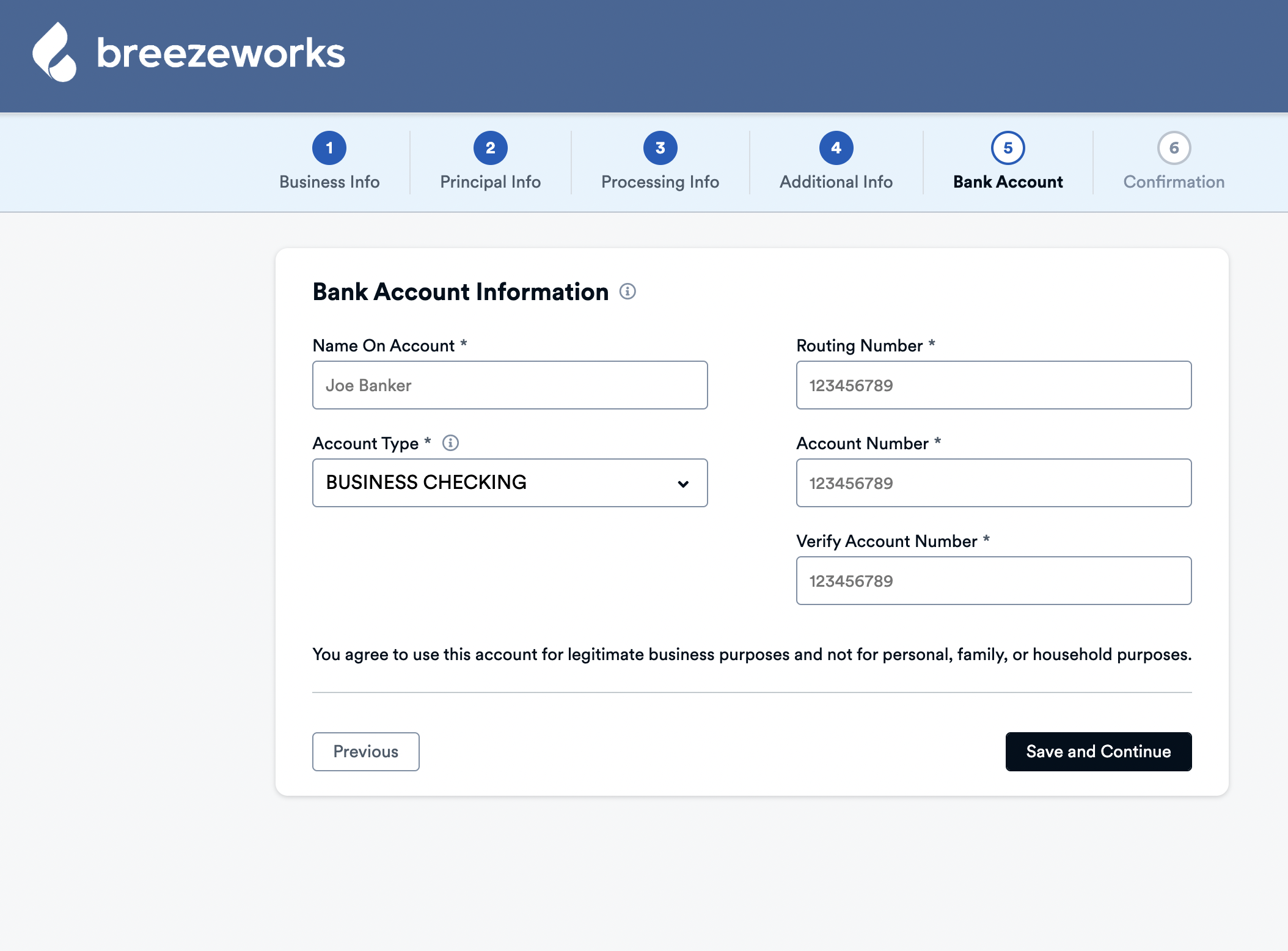Click the legitimate business purposes agreement text
Image resolution: width=1288 pixels, height=951 pixels.
pos(752,655)
